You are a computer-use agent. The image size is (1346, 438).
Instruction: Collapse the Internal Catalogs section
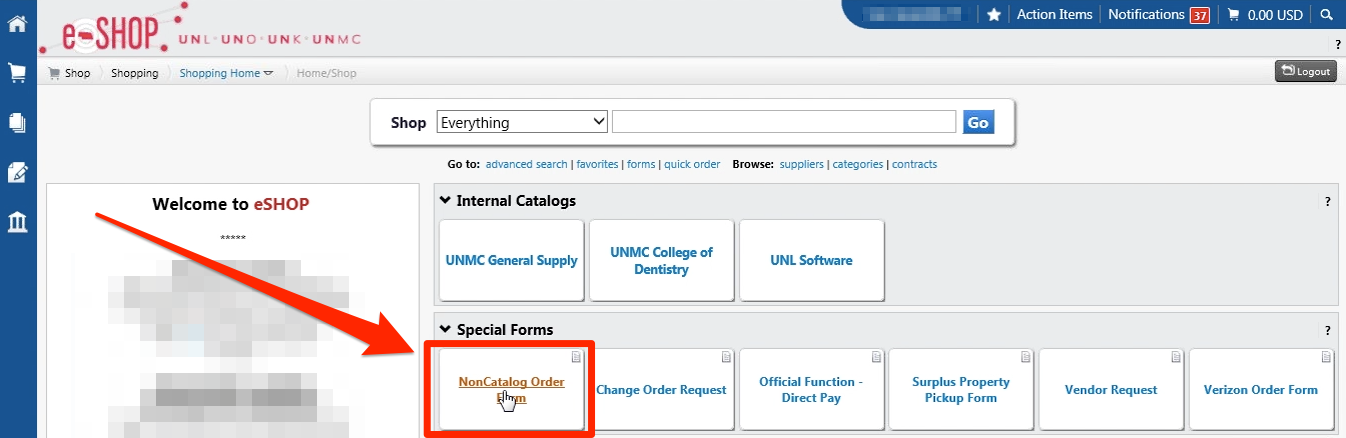pos(446,201)
